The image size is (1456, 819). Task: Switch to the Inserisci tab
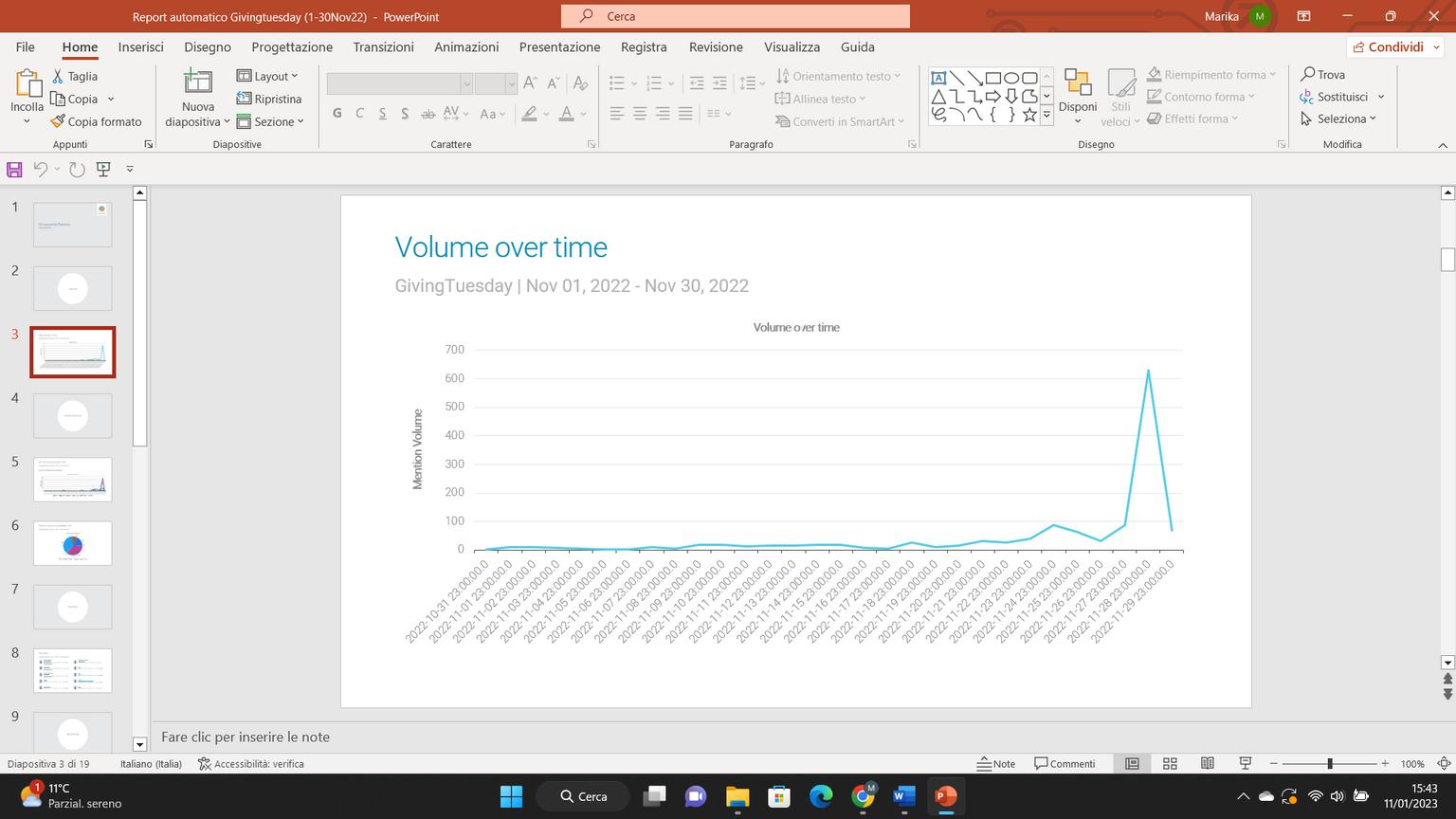141,46
